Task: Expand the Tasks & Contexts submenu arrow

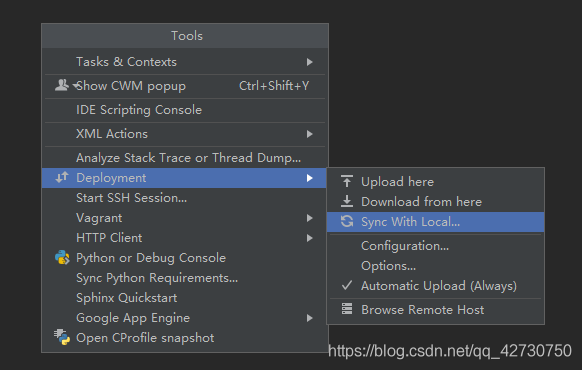Action: pyautogui.click(x=310, y=62)
